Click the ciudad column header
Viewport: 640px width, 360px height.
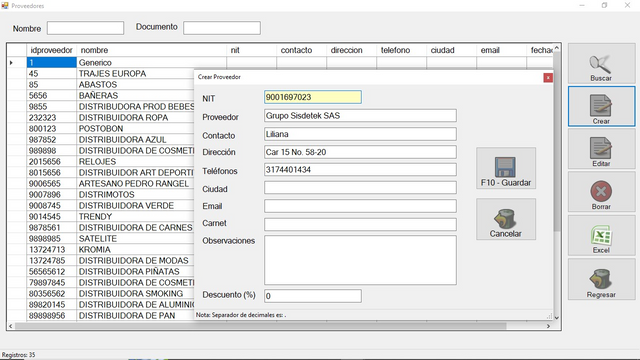(451, 50)
